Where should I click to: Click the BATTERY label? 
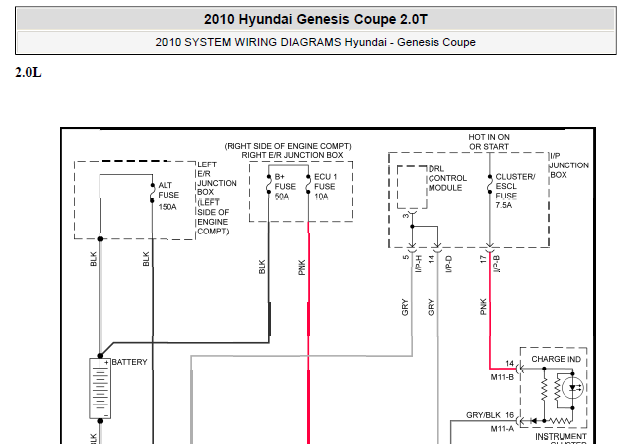(x=129, y=362)
